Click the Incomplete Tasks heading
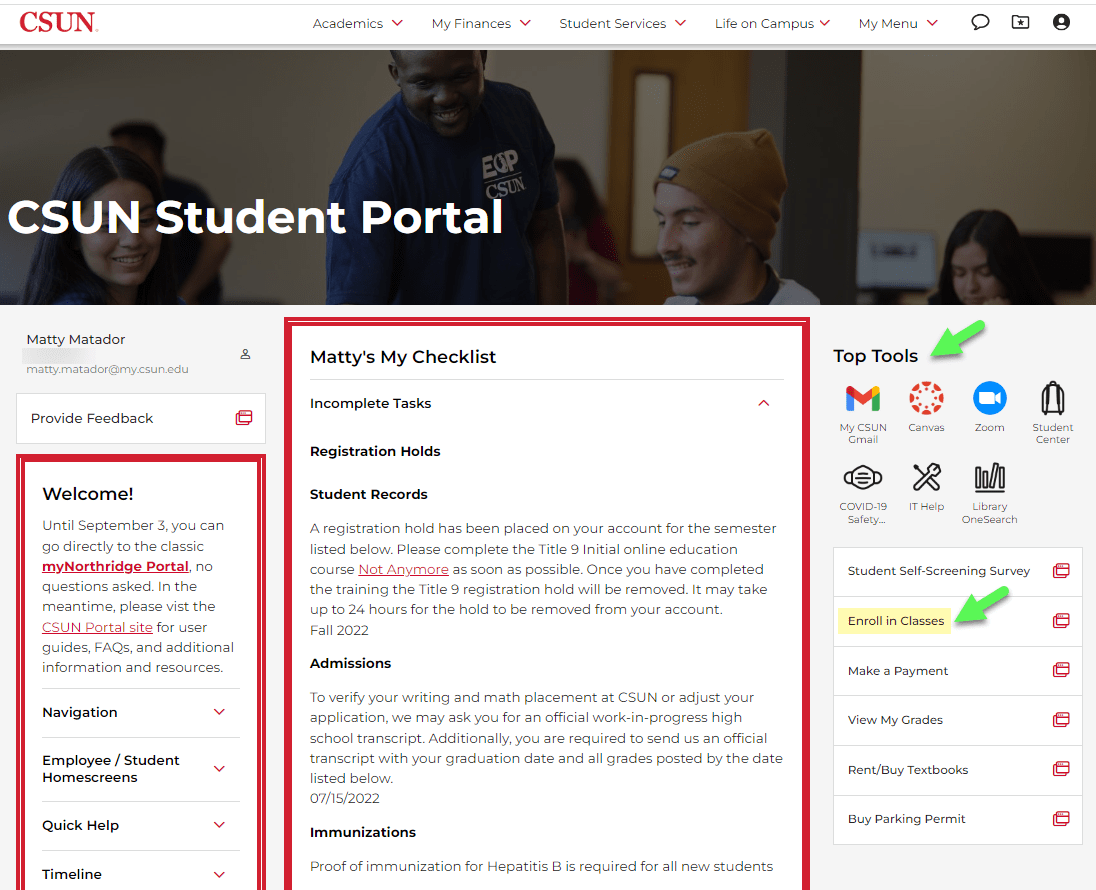Viewport: 1096px width, 890px height. [370, 403]
